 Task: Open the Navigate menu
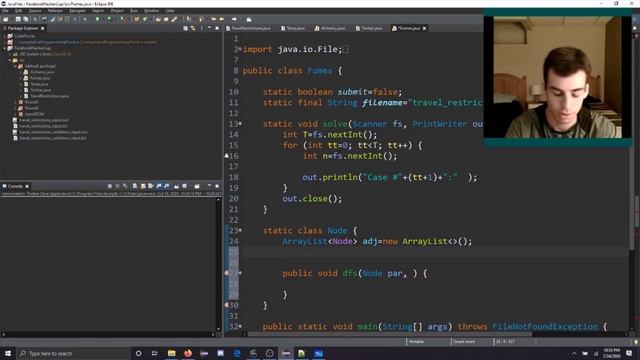pos(77,11)
